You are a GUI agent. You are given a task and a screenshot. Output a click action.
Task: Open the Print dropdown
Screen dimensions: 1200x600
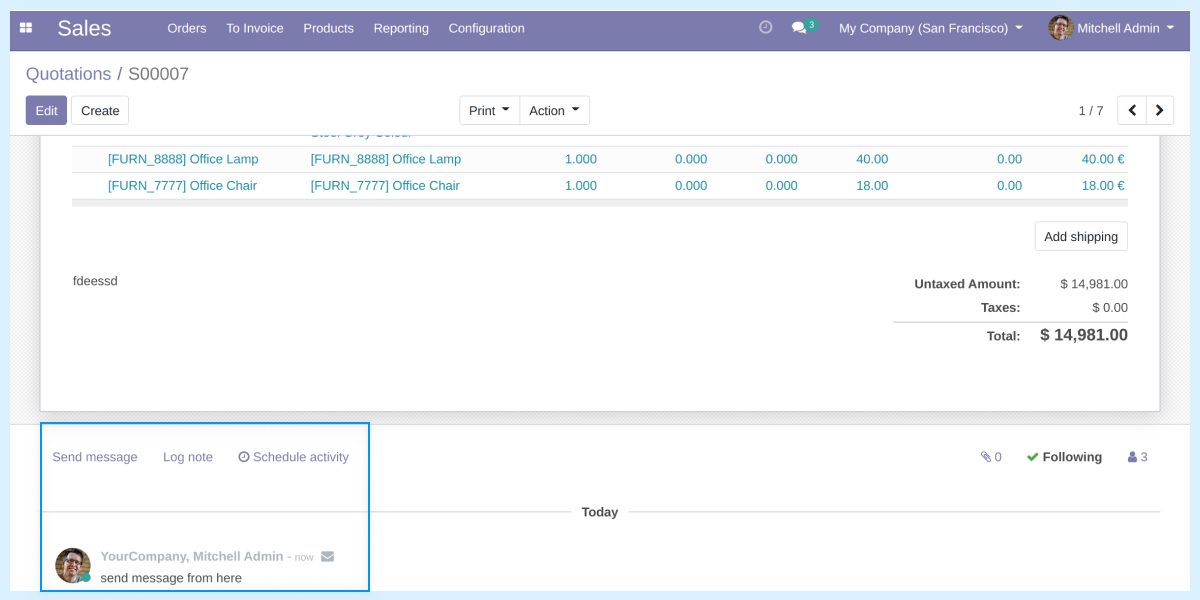coord(489,110)
